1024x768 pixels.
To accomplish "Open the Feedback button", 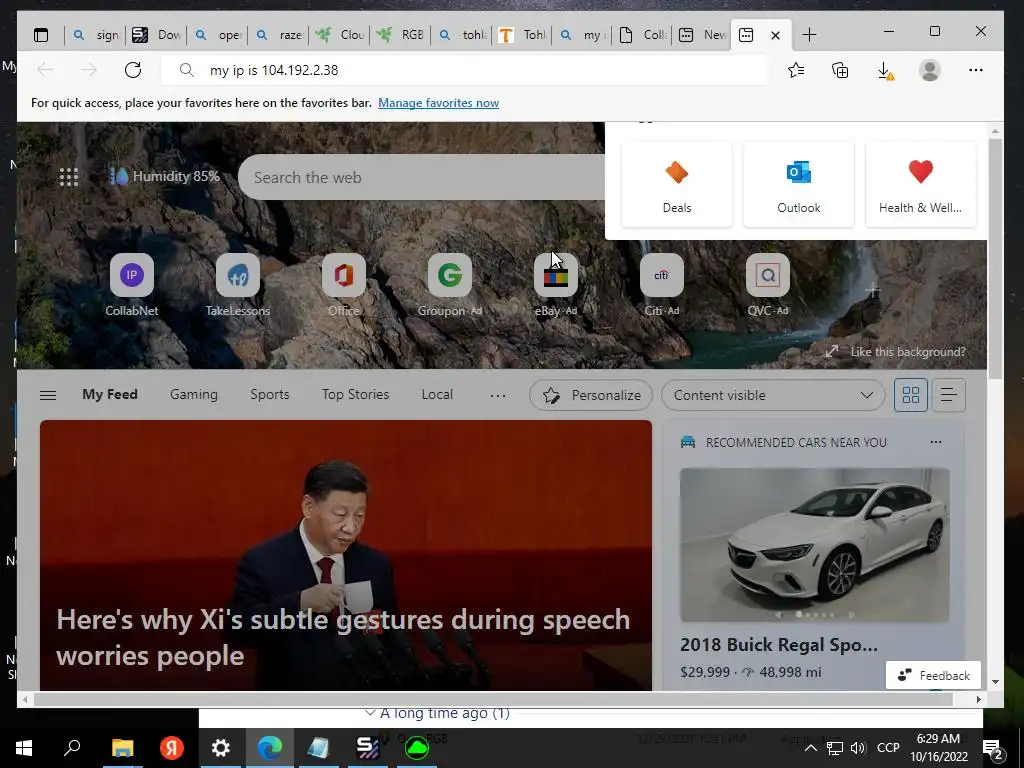I will pyautogui.click(x=933, y=675).
